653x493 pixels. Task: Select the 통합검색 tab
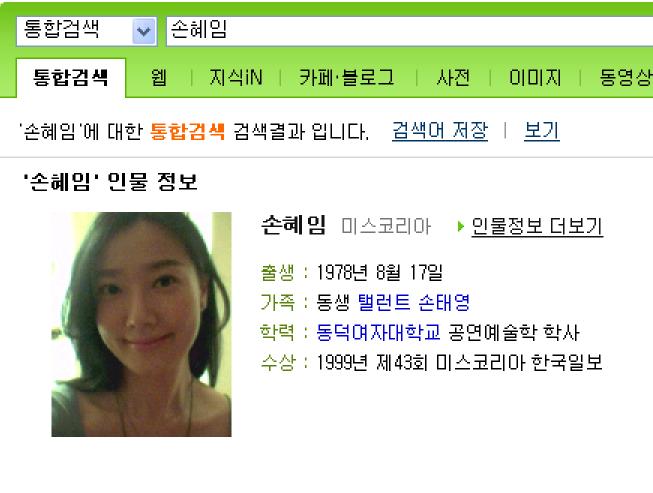point(71,78)
